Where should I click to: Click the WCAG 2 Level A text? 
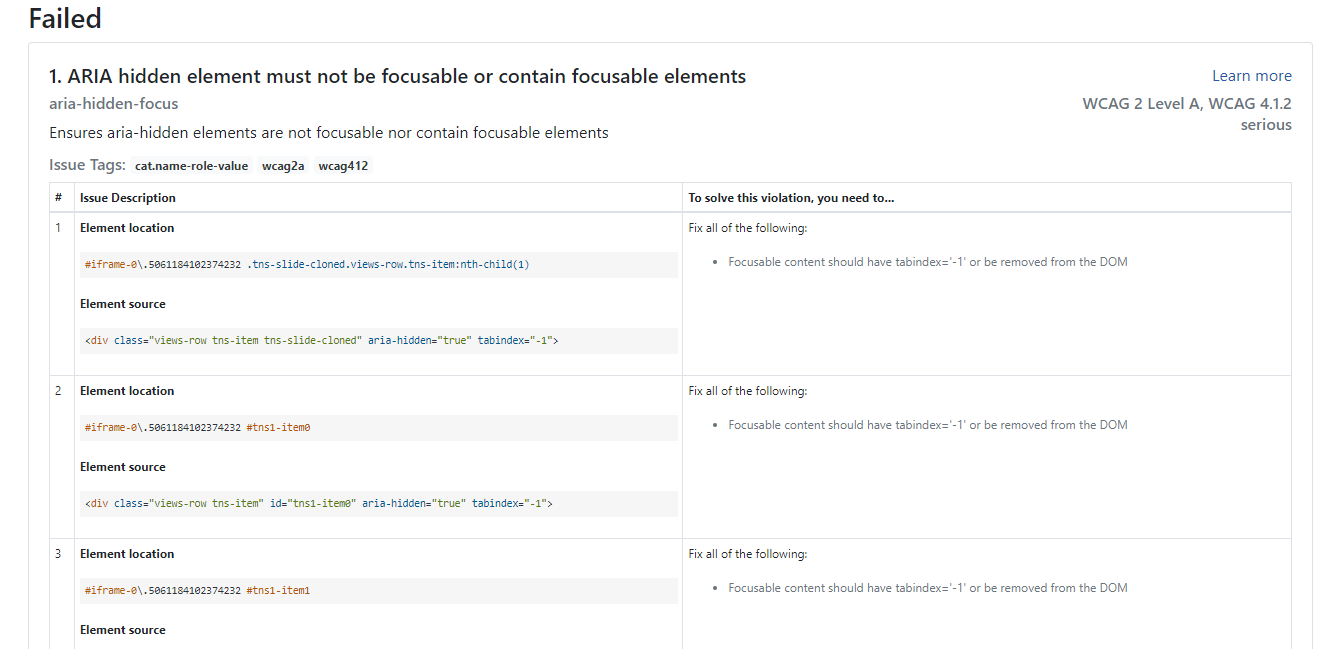[x=1142, y=103]
